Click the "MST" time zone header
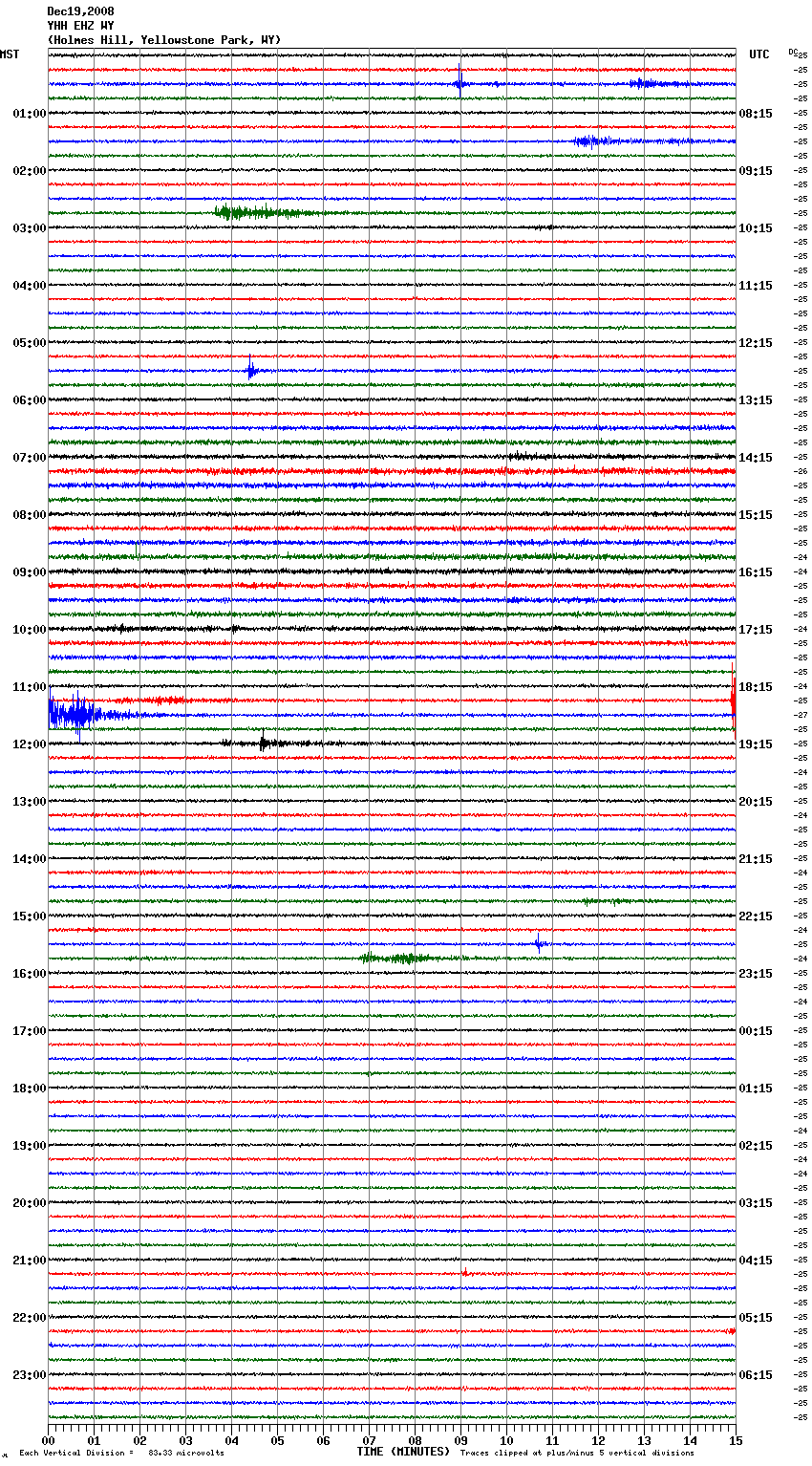812x1466 pixels. 10,54
